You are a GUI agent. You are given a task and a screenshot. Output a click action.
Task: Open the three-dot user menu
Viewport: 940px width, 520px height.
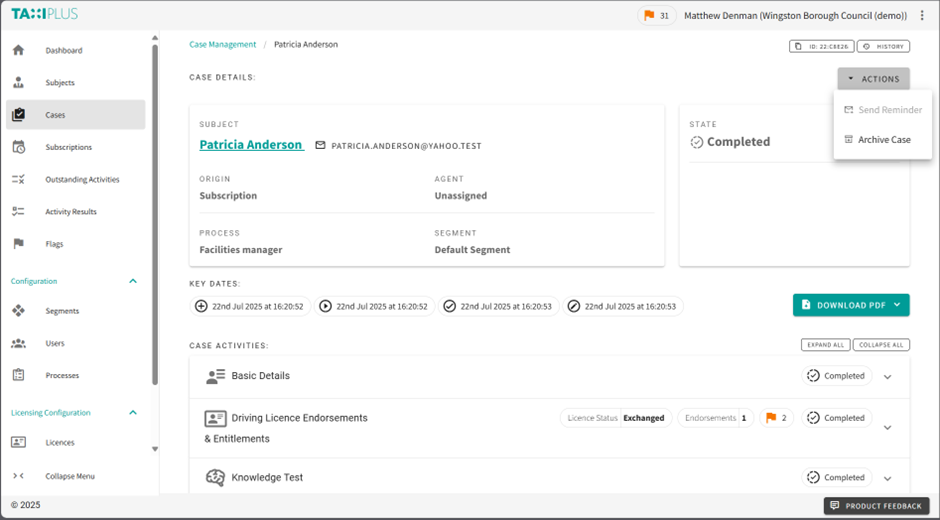click(922, 16)
